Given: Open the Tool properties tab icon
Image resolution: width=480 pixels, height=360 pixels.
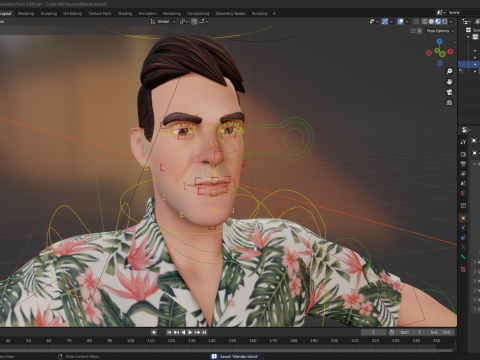Looking at the screenshot, I should [463, 142].
